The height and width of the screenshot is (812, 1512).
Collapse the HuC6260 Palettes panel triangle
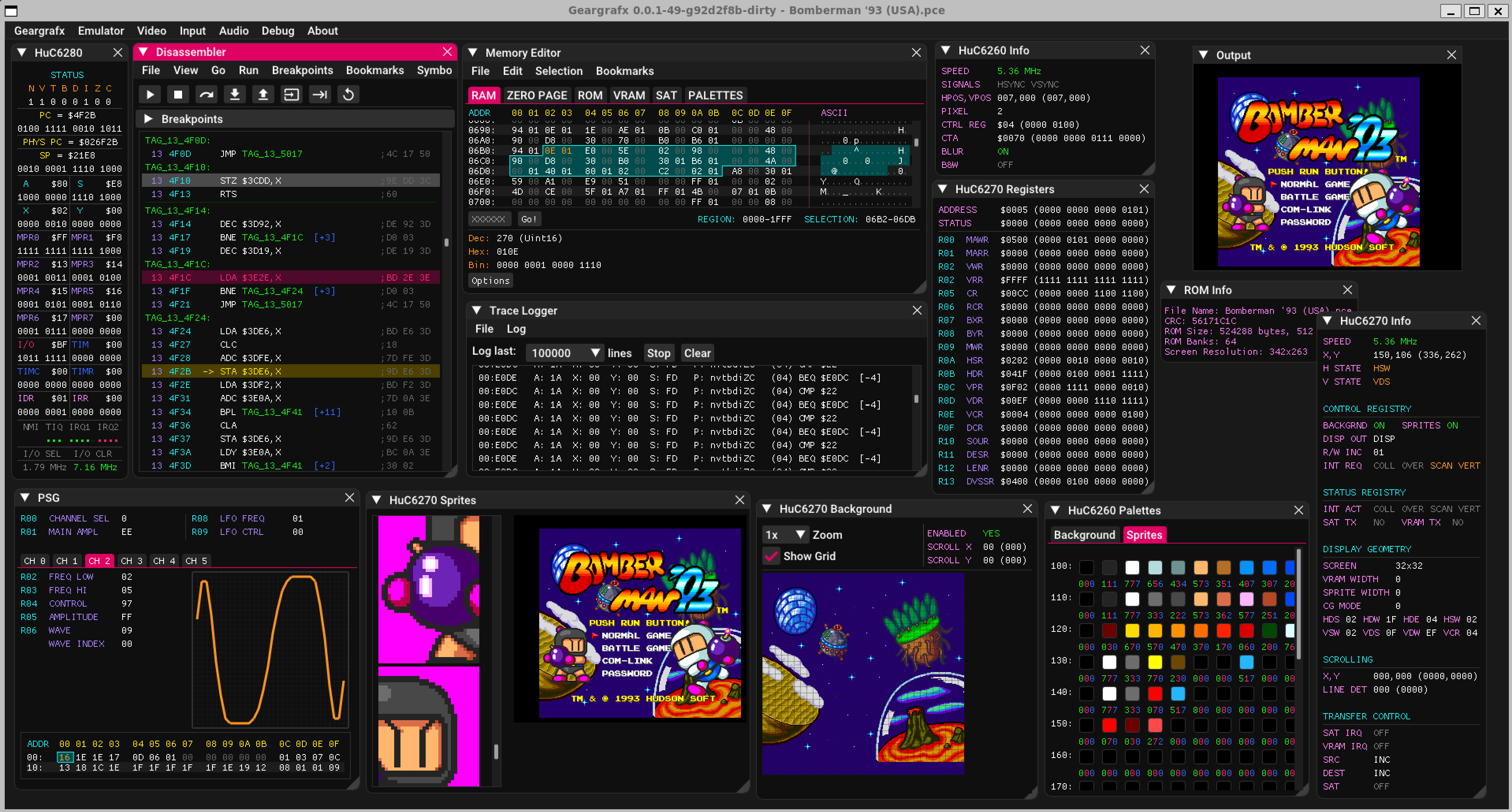(1055, 510)
